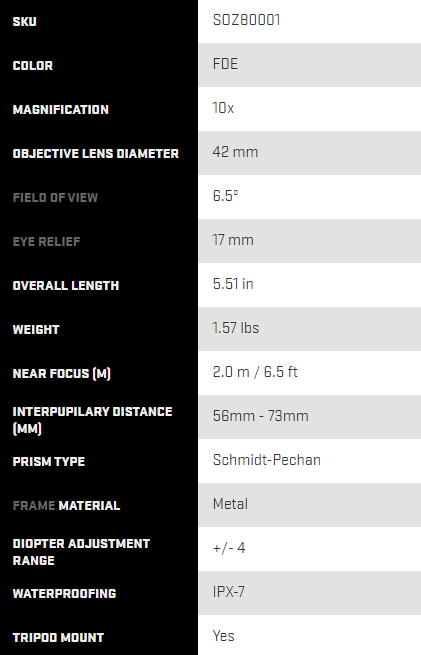Select the INTERPUPILARY DISTANCE label
Viewport: 421px width, 655px height.
pos(92,420)
